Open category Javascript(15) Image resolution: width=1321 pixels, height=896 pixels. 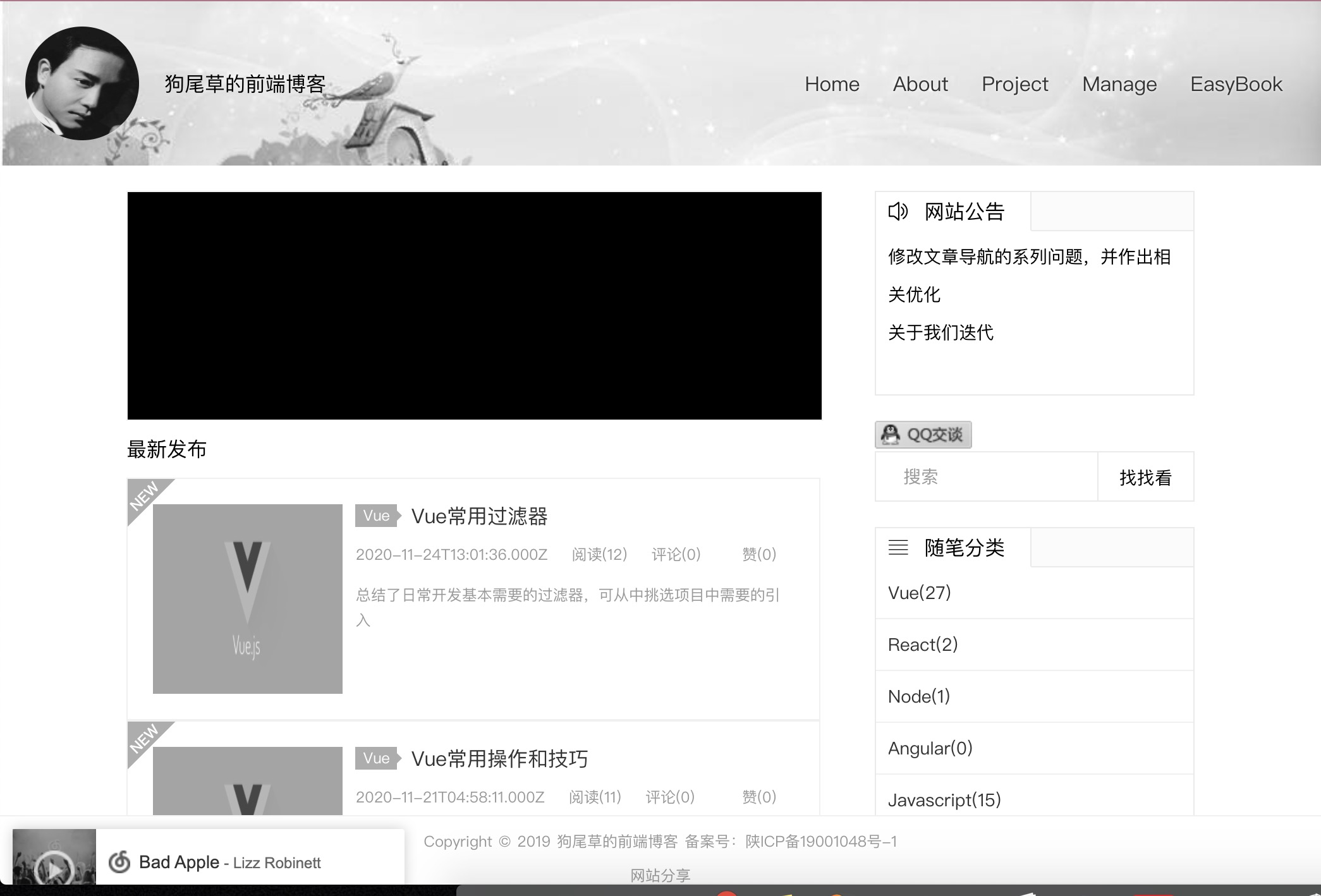click(x=944, y=800)
